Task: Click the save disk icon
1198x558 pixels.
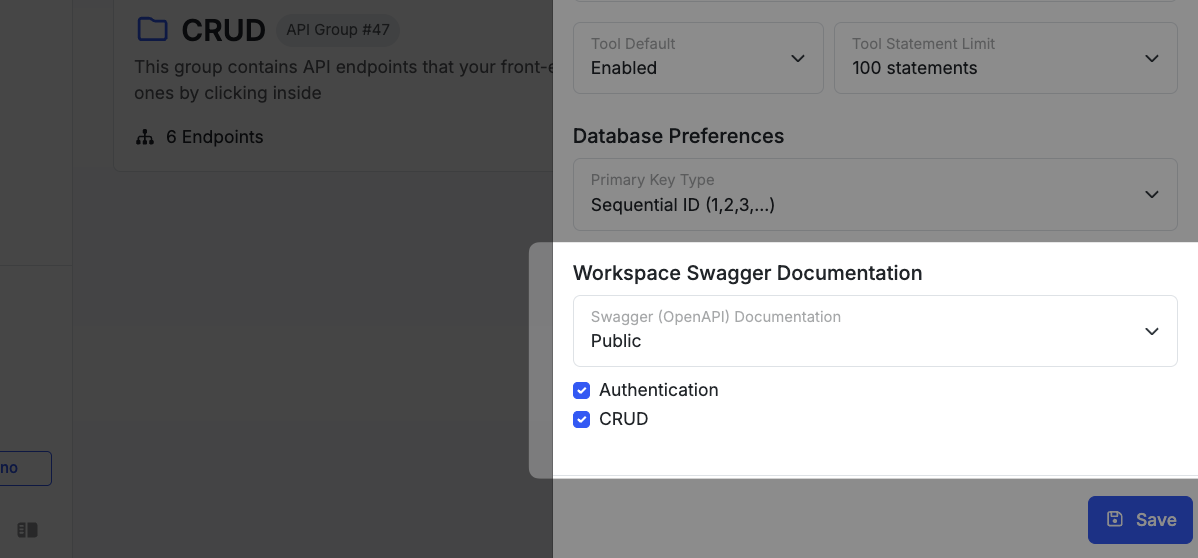Action: (x=1115, y=519)
